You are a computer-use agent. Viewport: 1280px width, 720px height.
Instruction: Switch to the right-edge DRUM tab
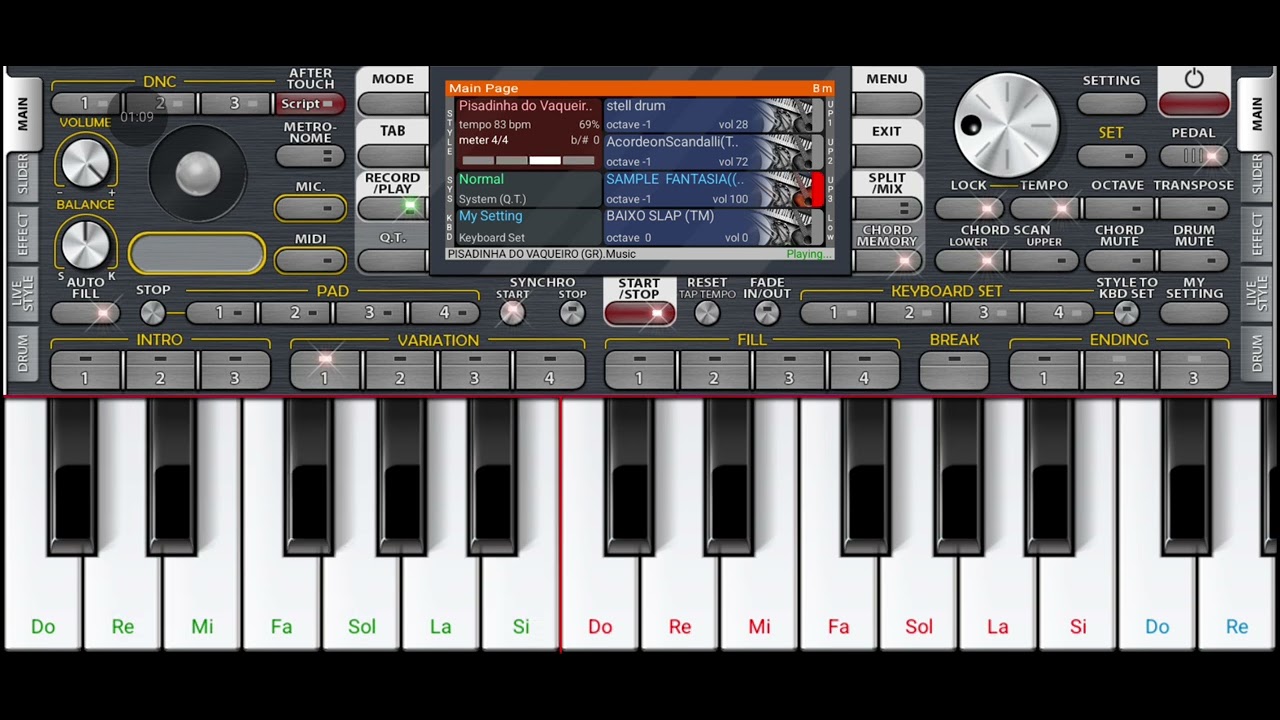click(x=1257, y=353)
